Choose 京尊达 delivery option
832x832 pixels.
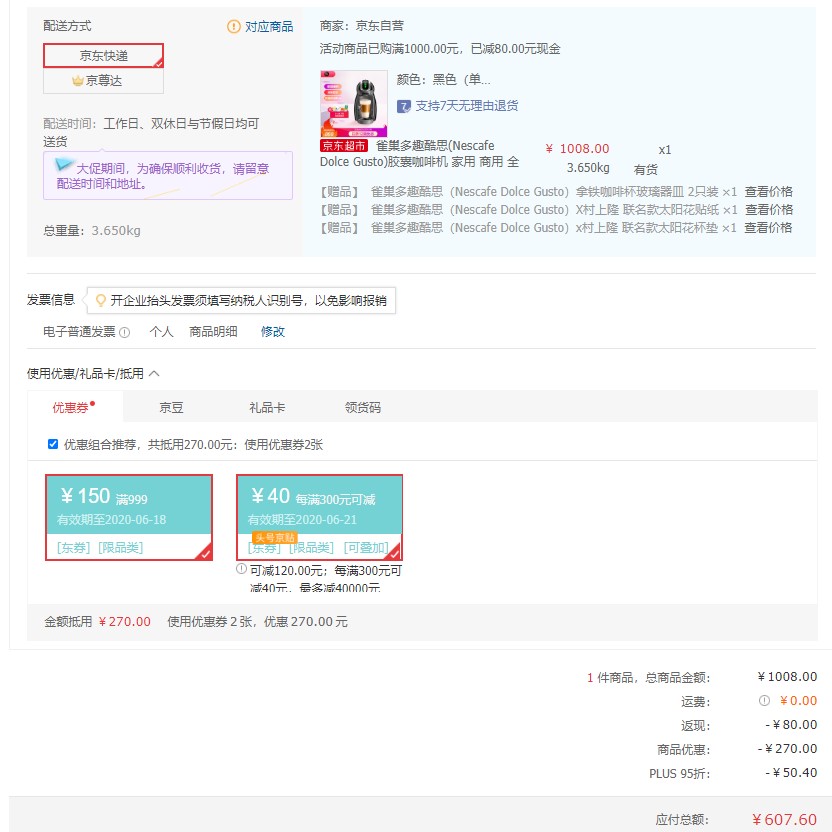click(x=103, y=81)
